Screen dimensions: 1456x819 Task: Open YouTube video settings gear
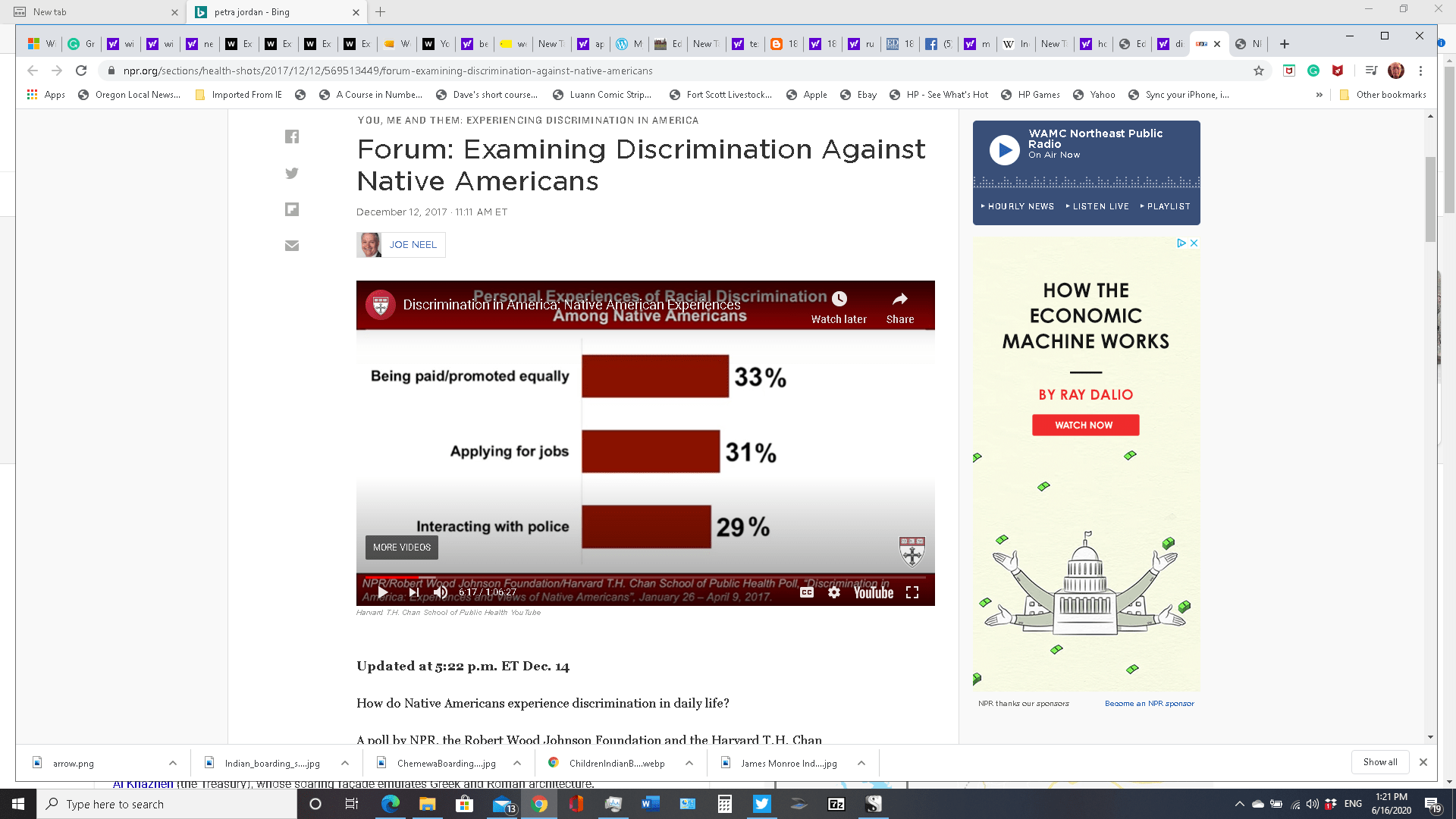(834, 592)
